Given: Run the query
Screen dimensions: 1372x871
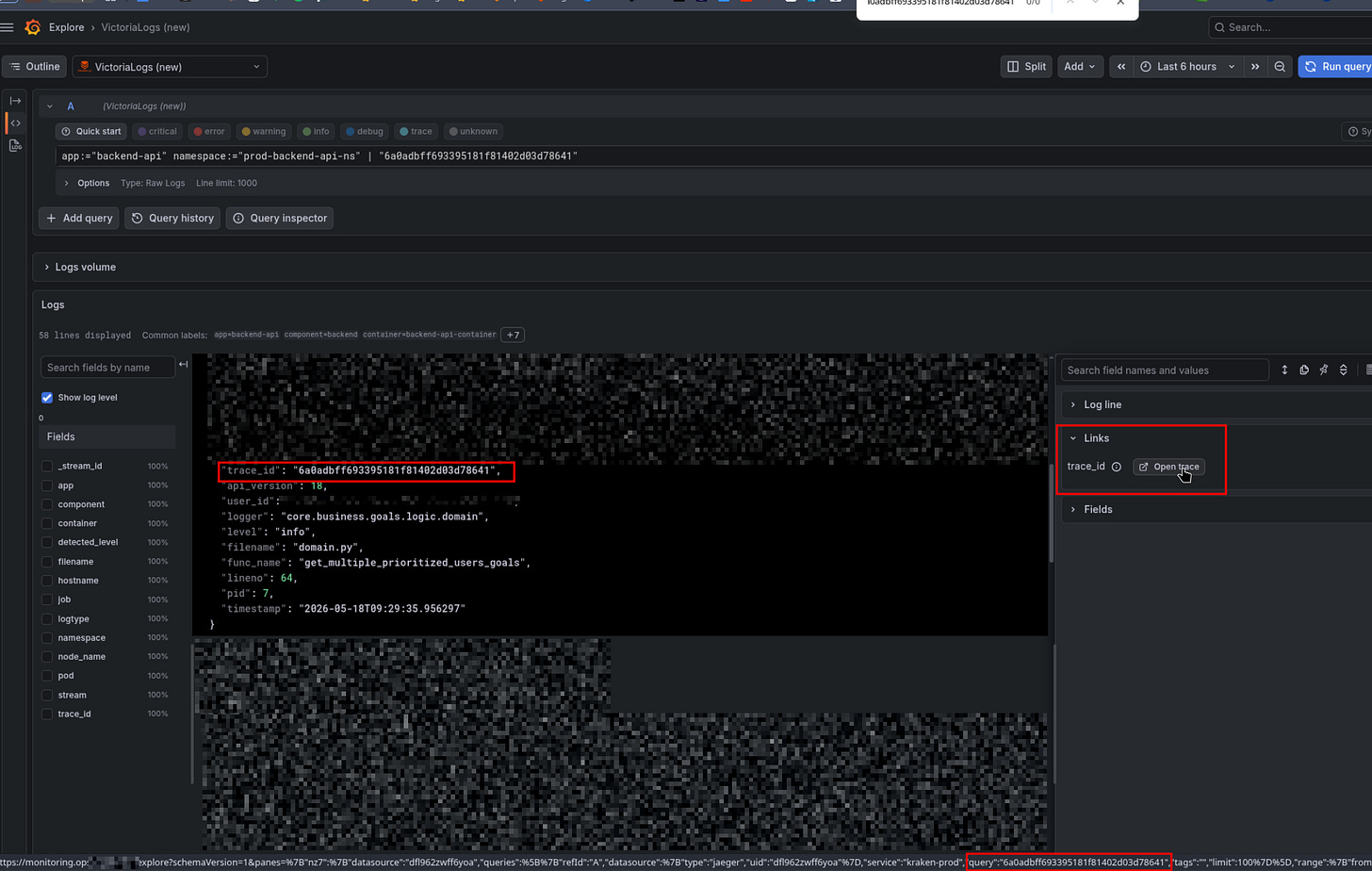Looking at the screenshot, I should [x=1336, y=67].
